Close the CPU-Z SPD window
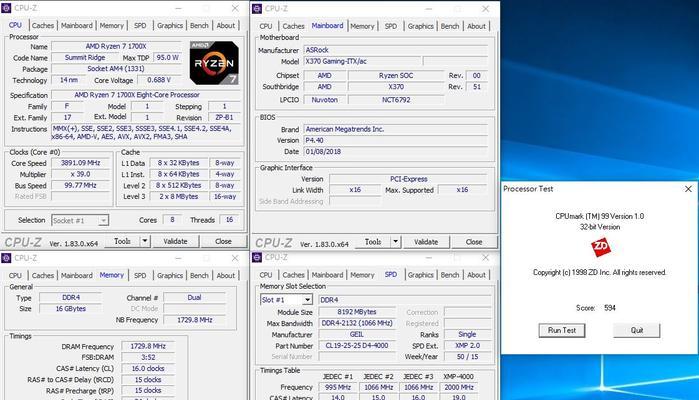699x400 pixels. (485, 257)
